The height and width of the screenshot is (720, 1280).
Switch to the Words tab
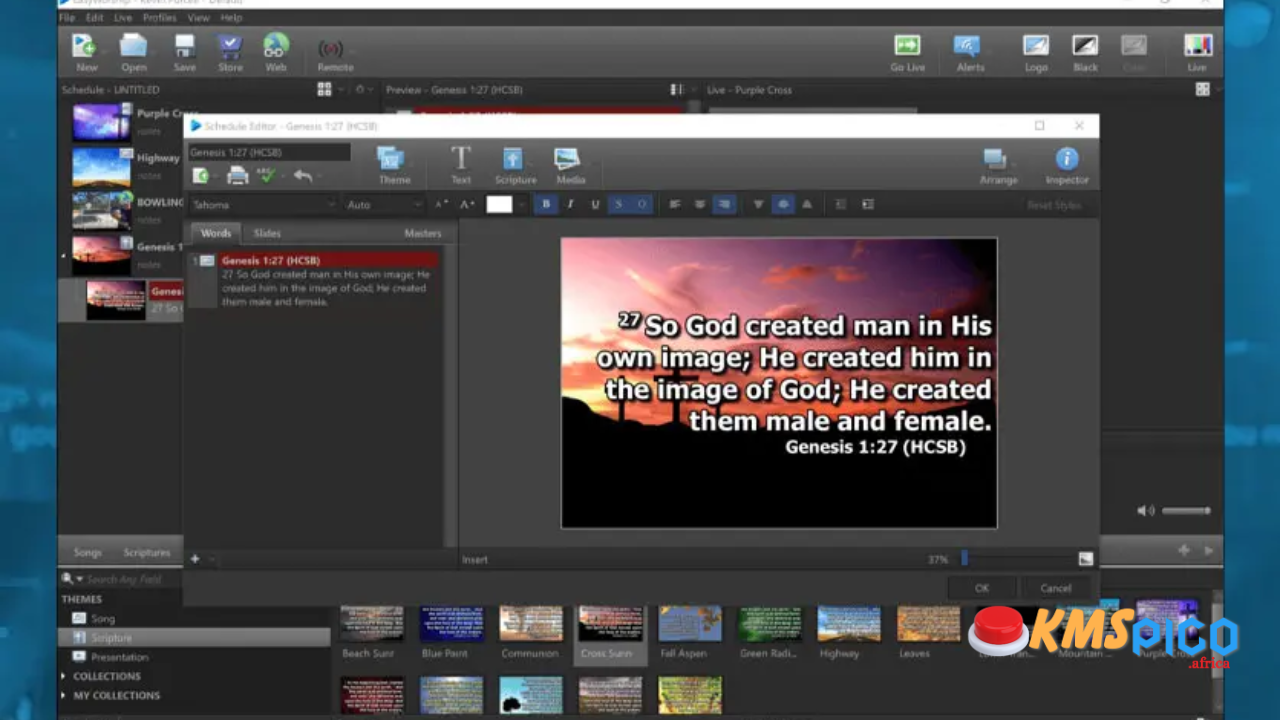[215, 233]
